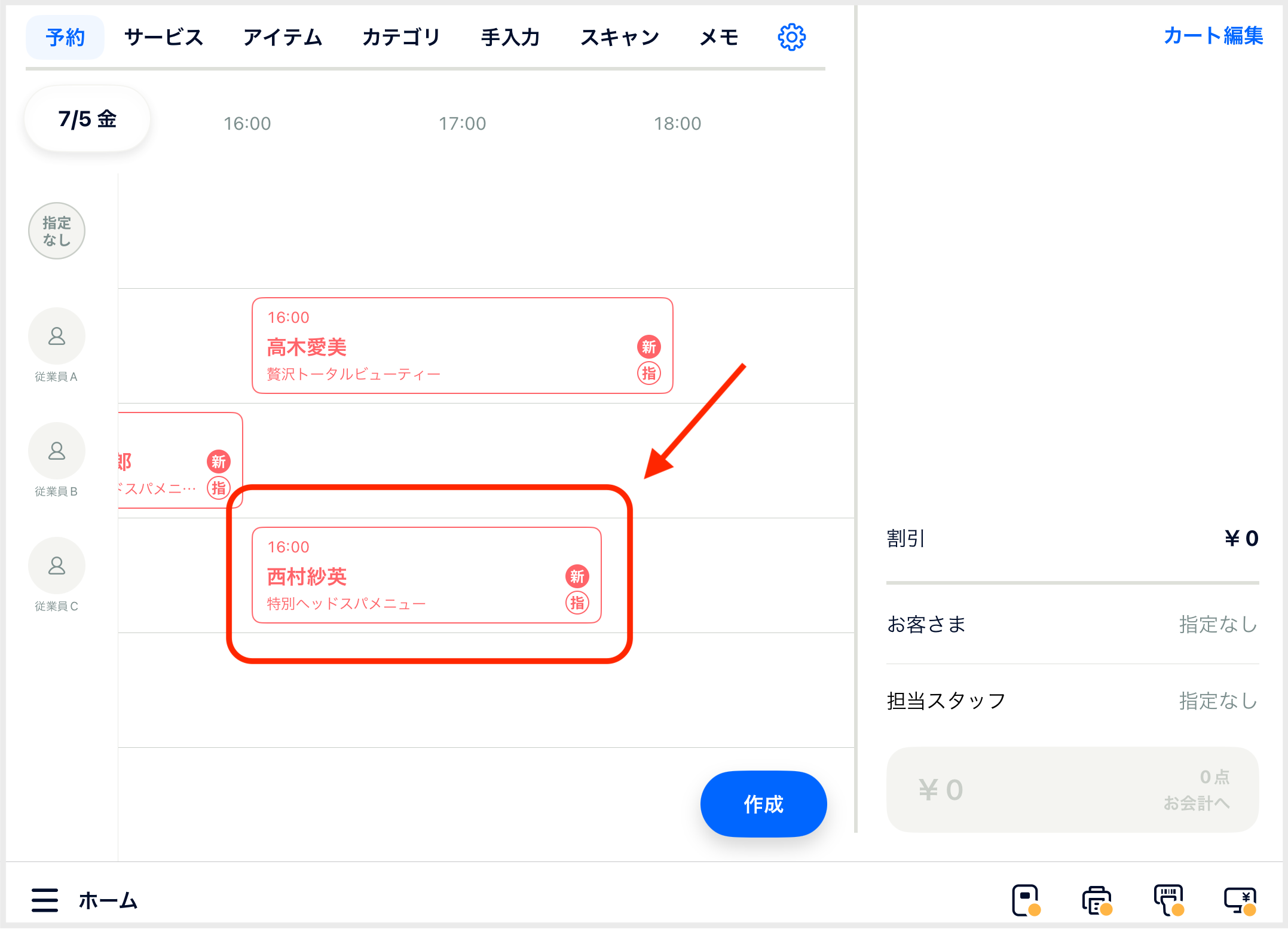Click 指 badge on 高木愛美 reservation
This screenshot has height=929, width=1288.
point(649,374)
